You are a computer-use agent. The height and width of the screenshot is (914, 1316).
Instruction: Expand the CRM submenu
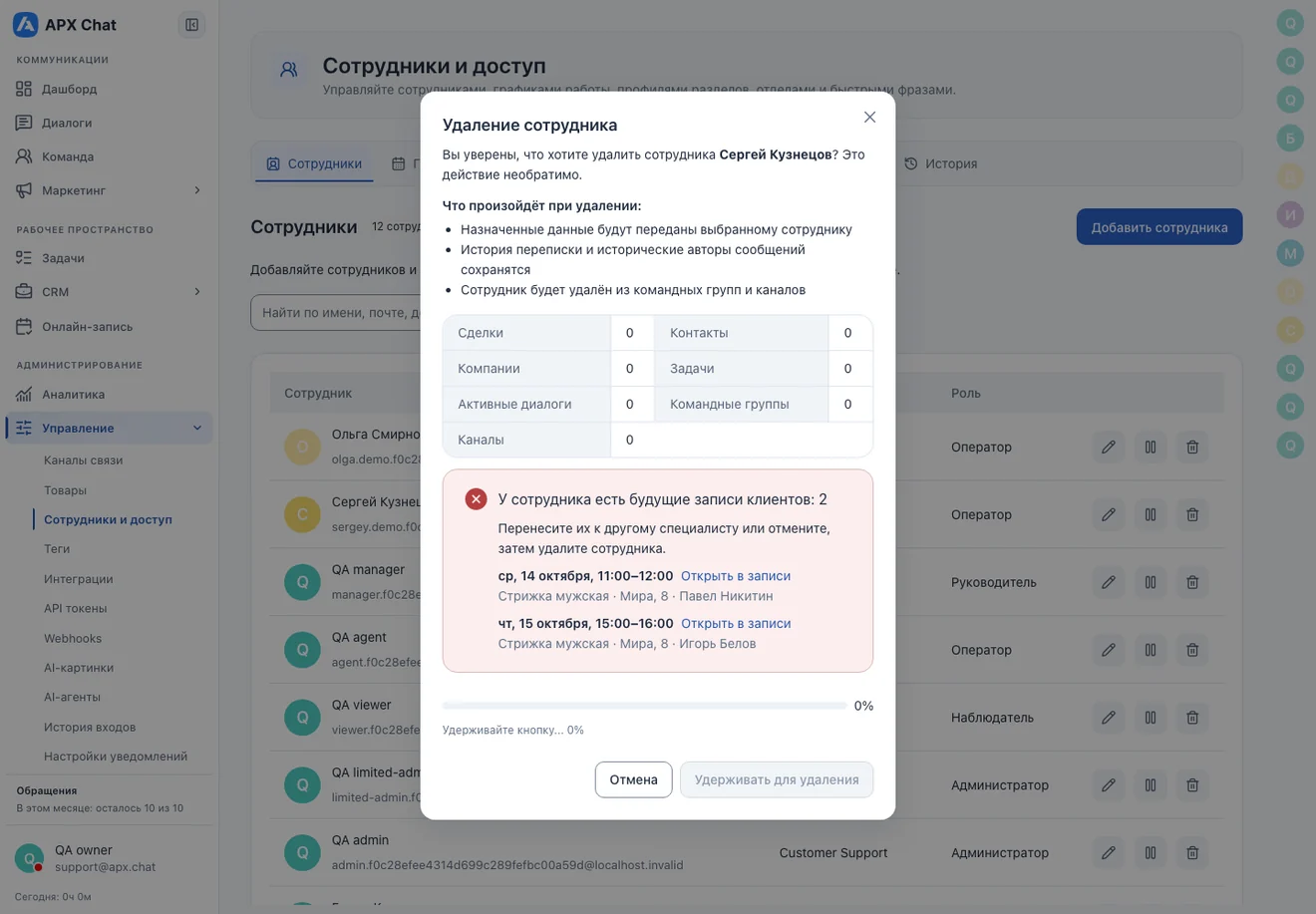[196, 292]
